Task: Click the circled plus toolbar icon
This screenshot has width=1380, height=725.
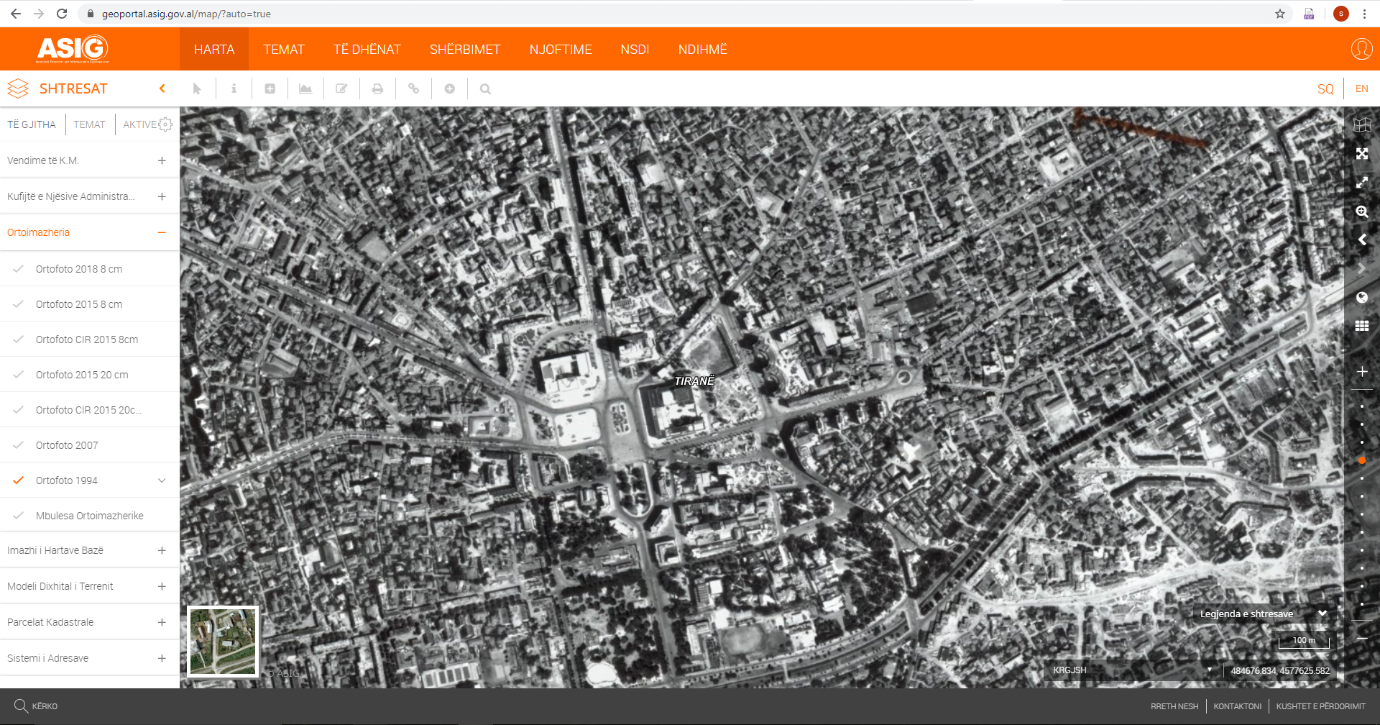Action: (x=450, y=88)
